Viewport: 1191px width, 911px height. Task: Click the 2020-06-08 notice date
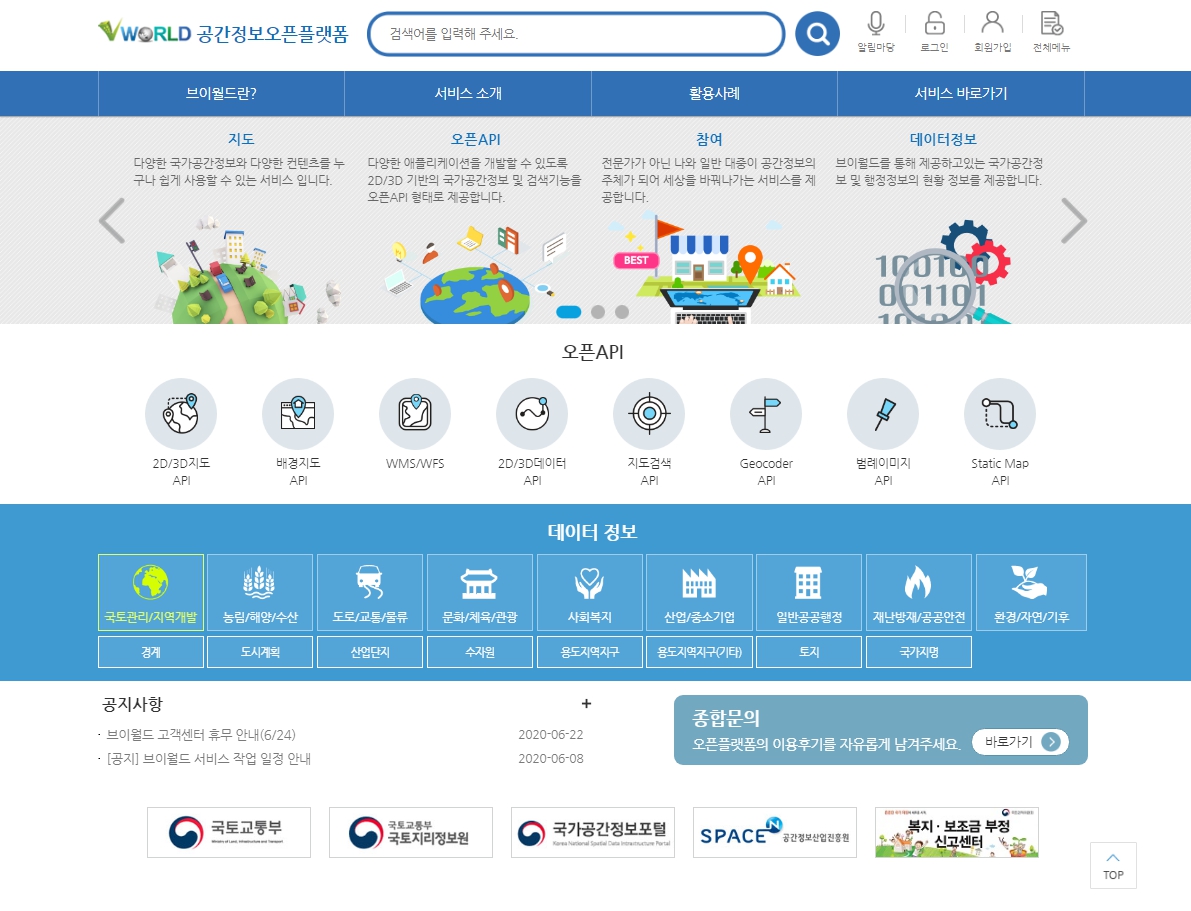point(551,758)
